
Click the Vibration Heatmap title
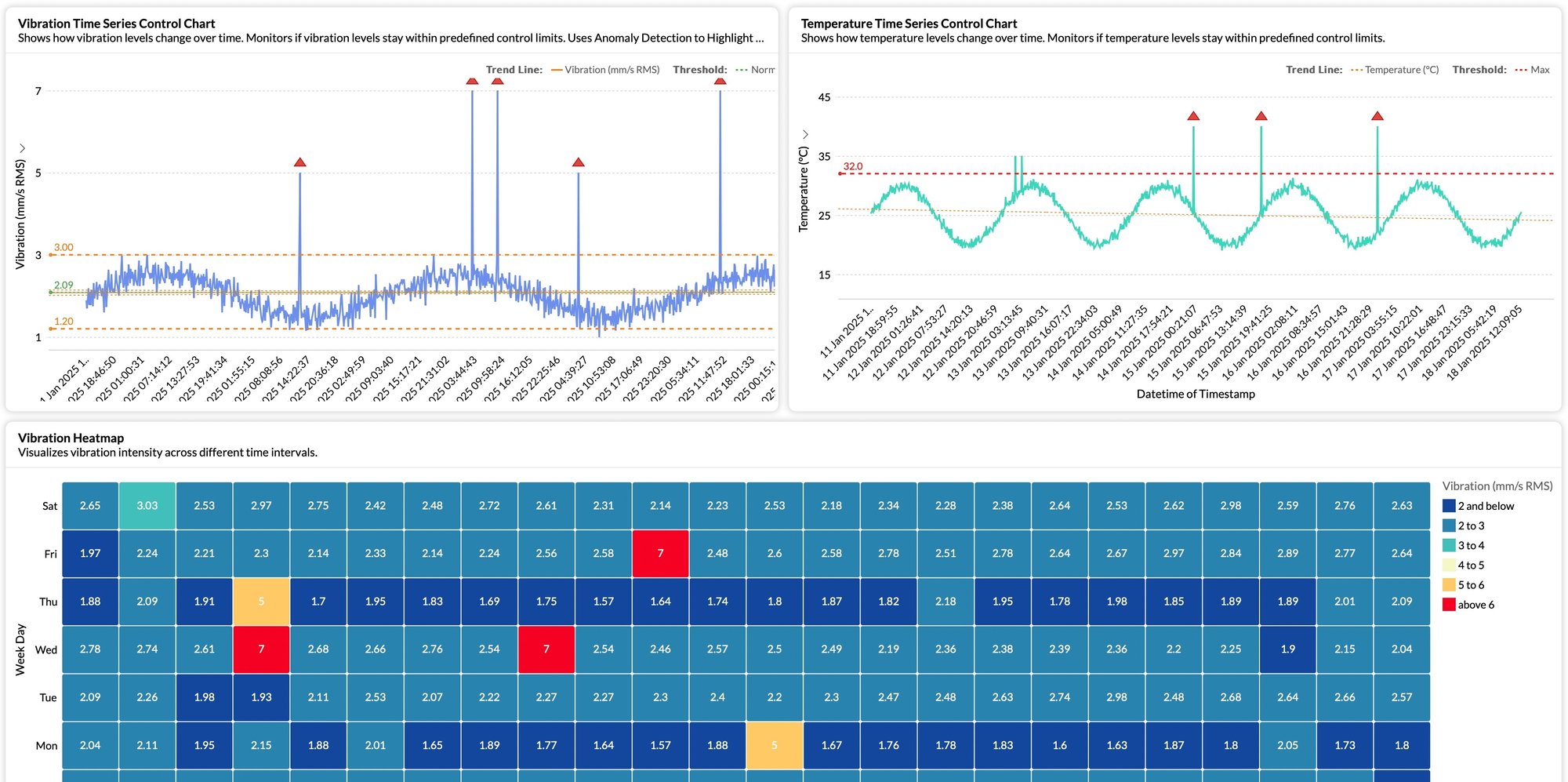point(71,438)
